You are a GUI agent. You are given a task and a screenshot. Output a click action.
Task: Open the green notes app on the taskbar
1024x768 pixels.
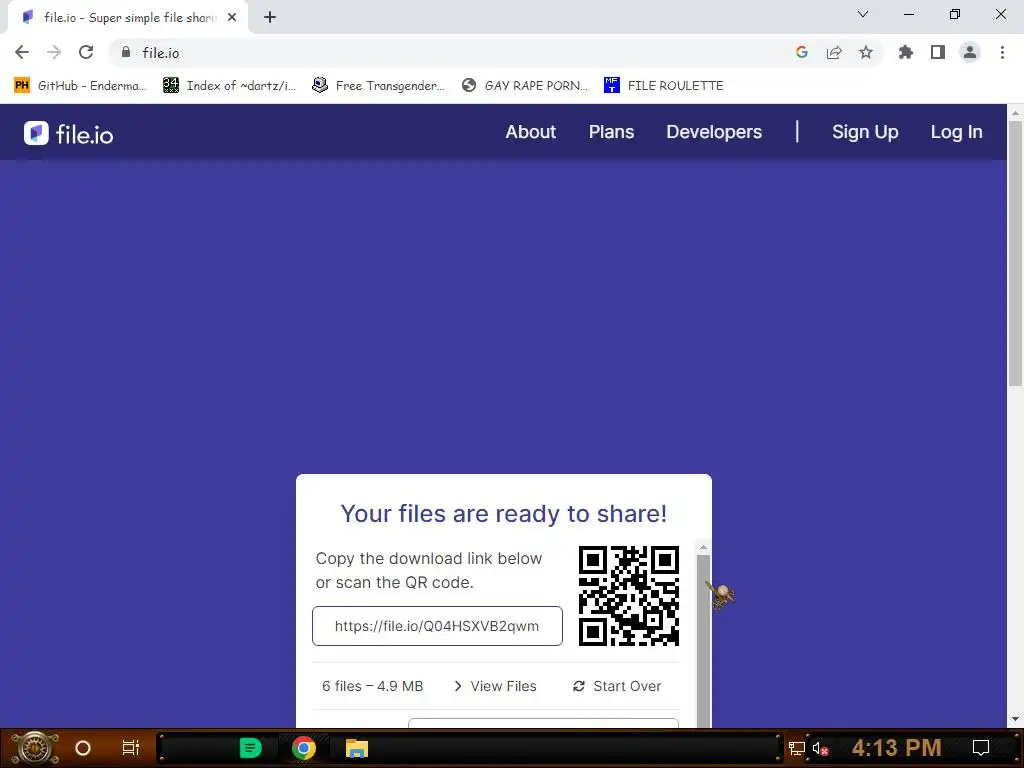(250, 748)
